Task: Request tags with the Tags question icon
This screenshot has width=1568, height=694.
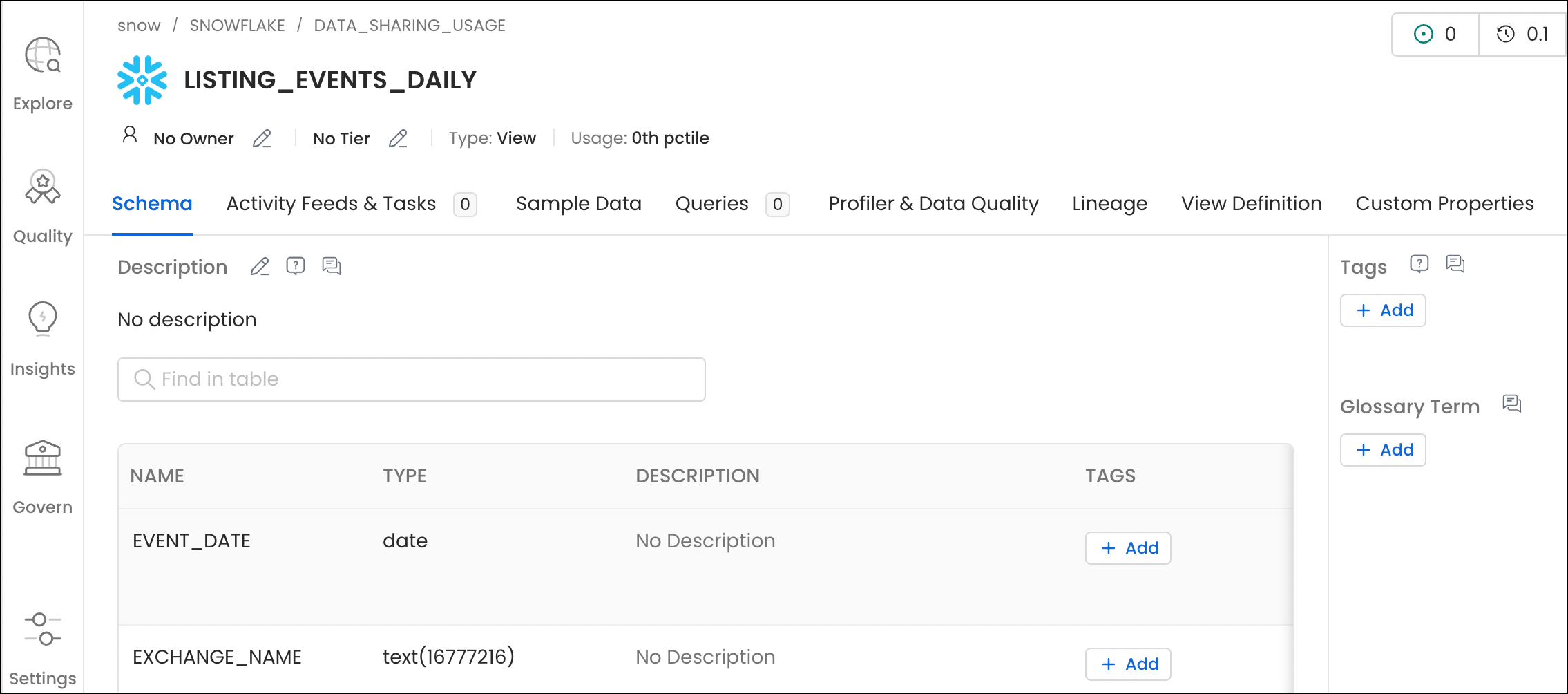Action: pyautogui.click(x=1419, y=264)
